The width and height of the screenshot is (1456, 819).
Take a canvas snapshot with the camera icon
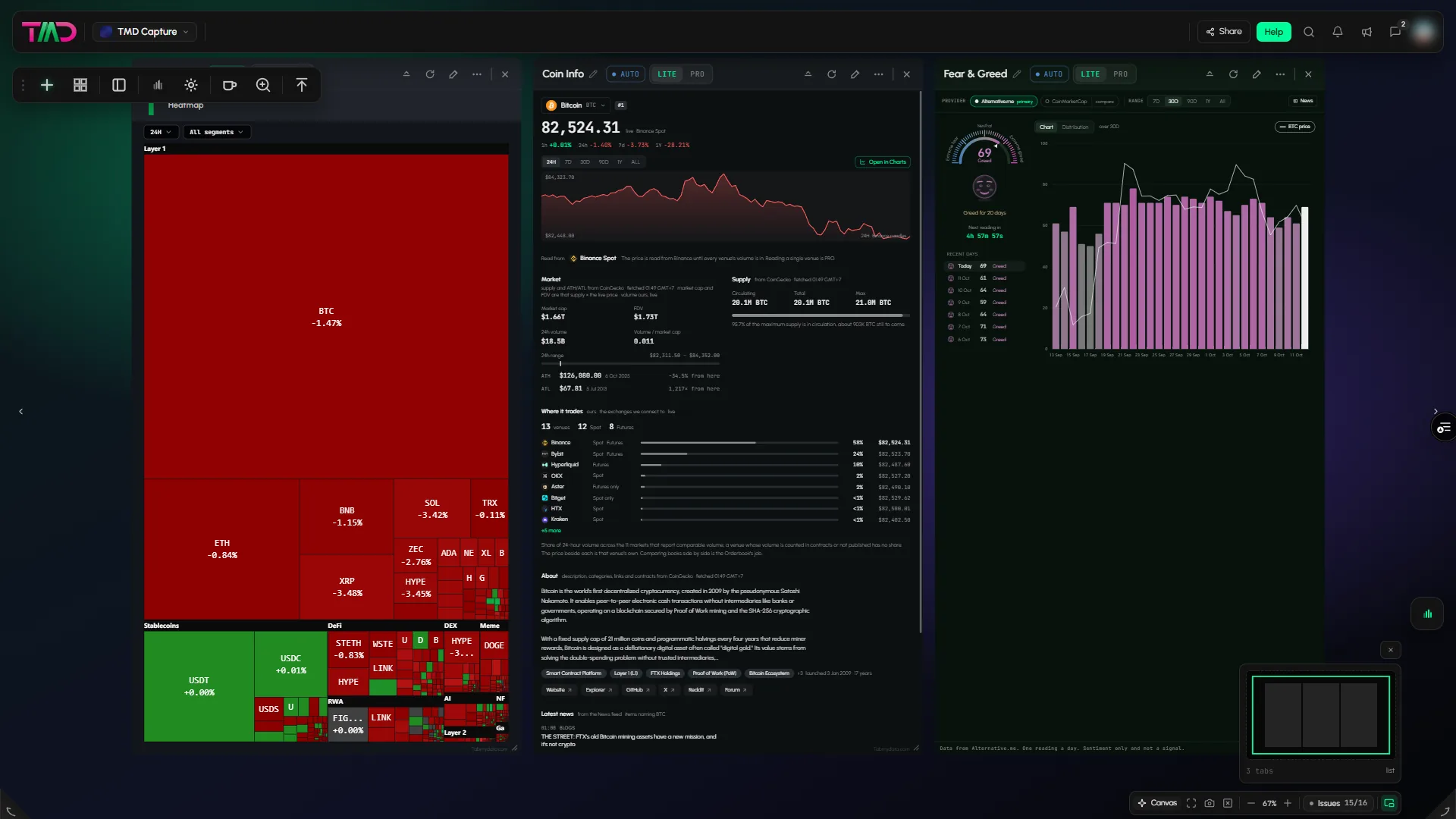1210,803
